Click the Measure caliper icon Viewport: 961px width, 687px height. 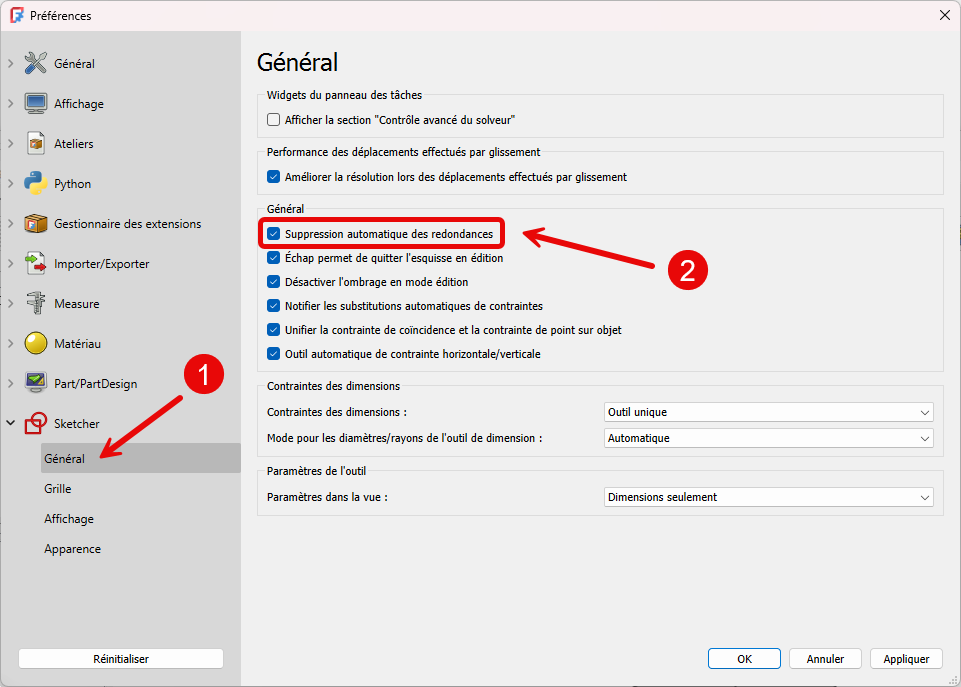point(36,303)
